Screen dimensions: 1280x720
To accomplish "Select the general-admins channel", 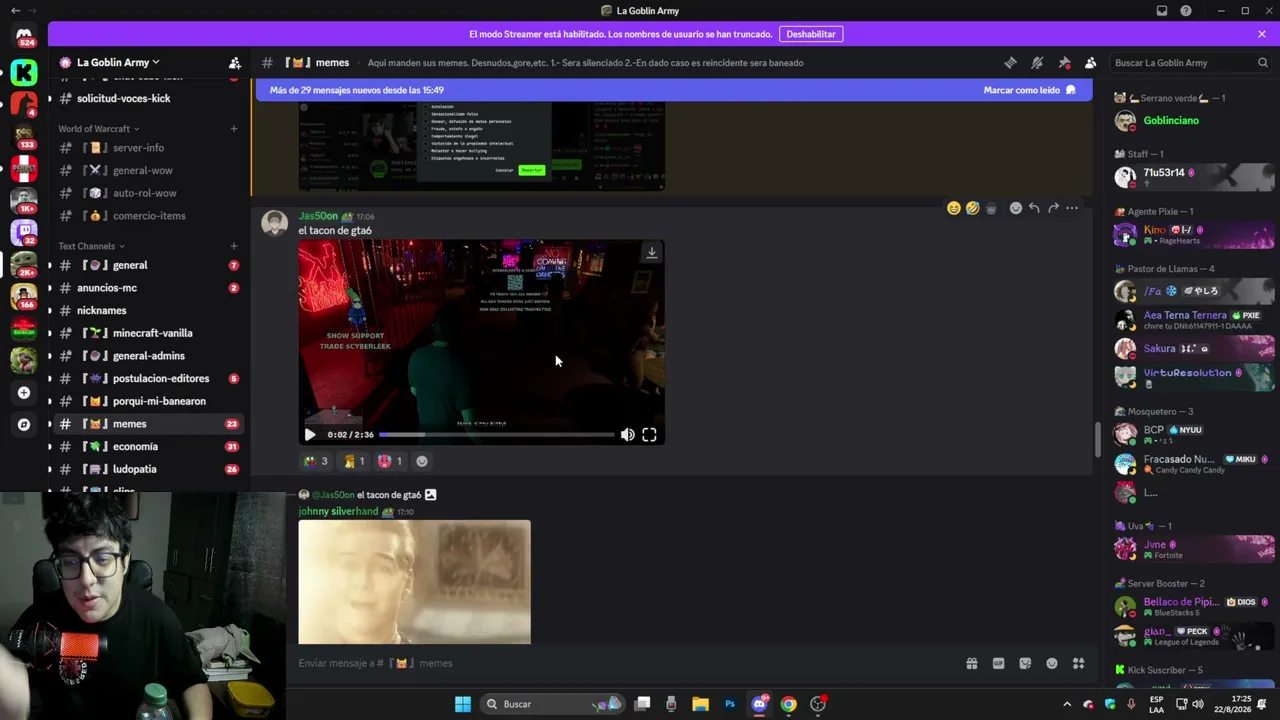I will (x=147, y=356).
